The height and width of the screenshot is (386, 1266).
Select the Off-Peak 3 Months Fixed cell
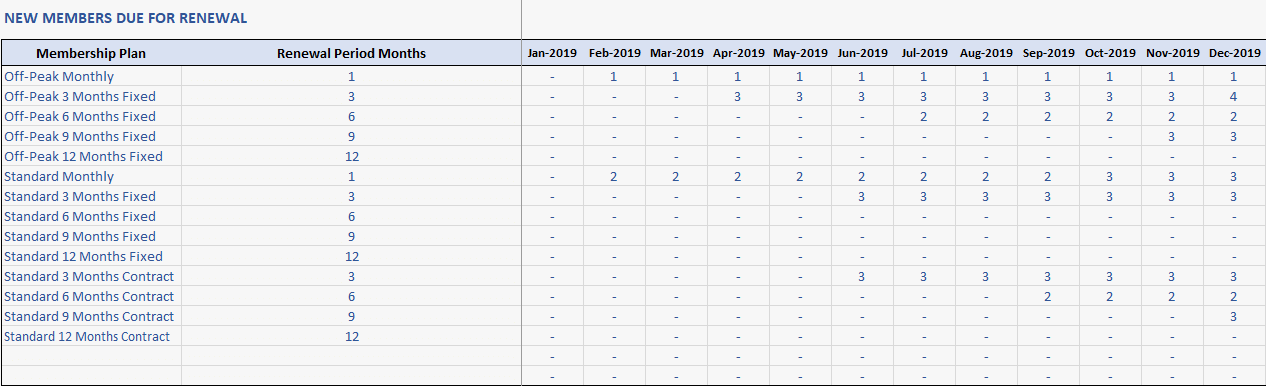click(x=91, y=96)
